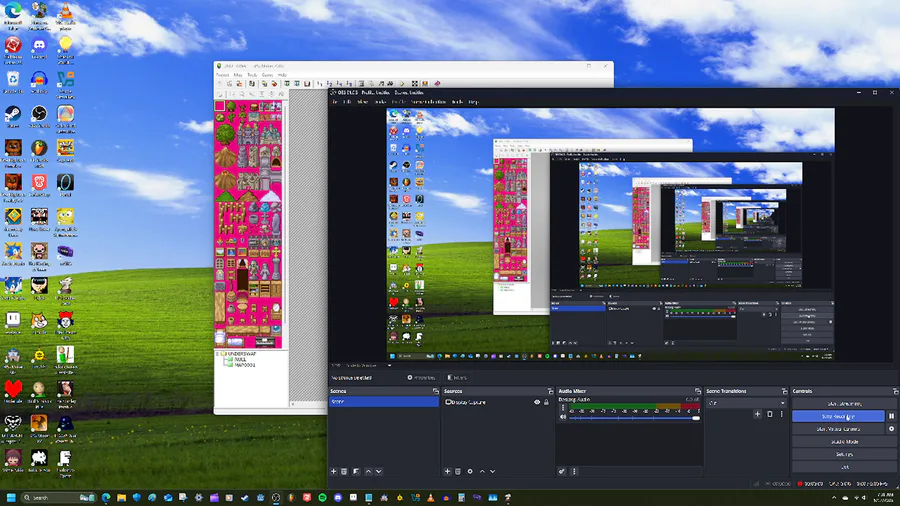Image resolution: width=900 pixels, height=506 pixels.
Task: Open advanced audio properties in Audio Mixer
Action: click(561, 471)
